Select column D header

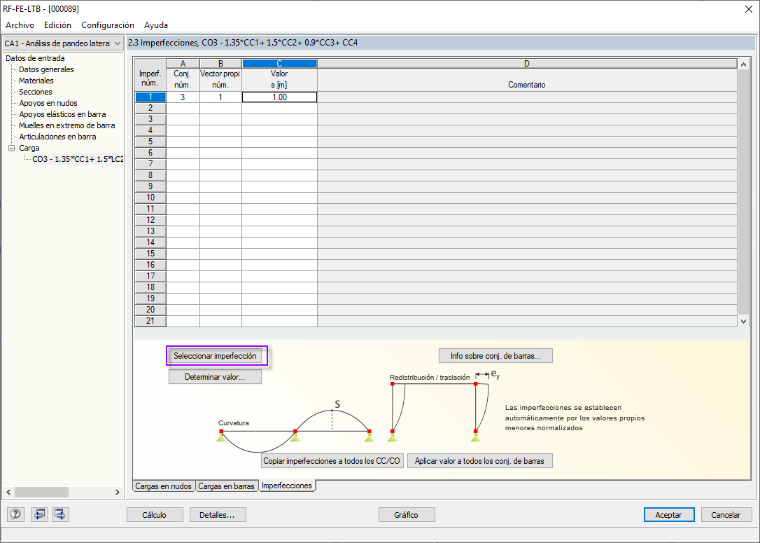point(527,64)
